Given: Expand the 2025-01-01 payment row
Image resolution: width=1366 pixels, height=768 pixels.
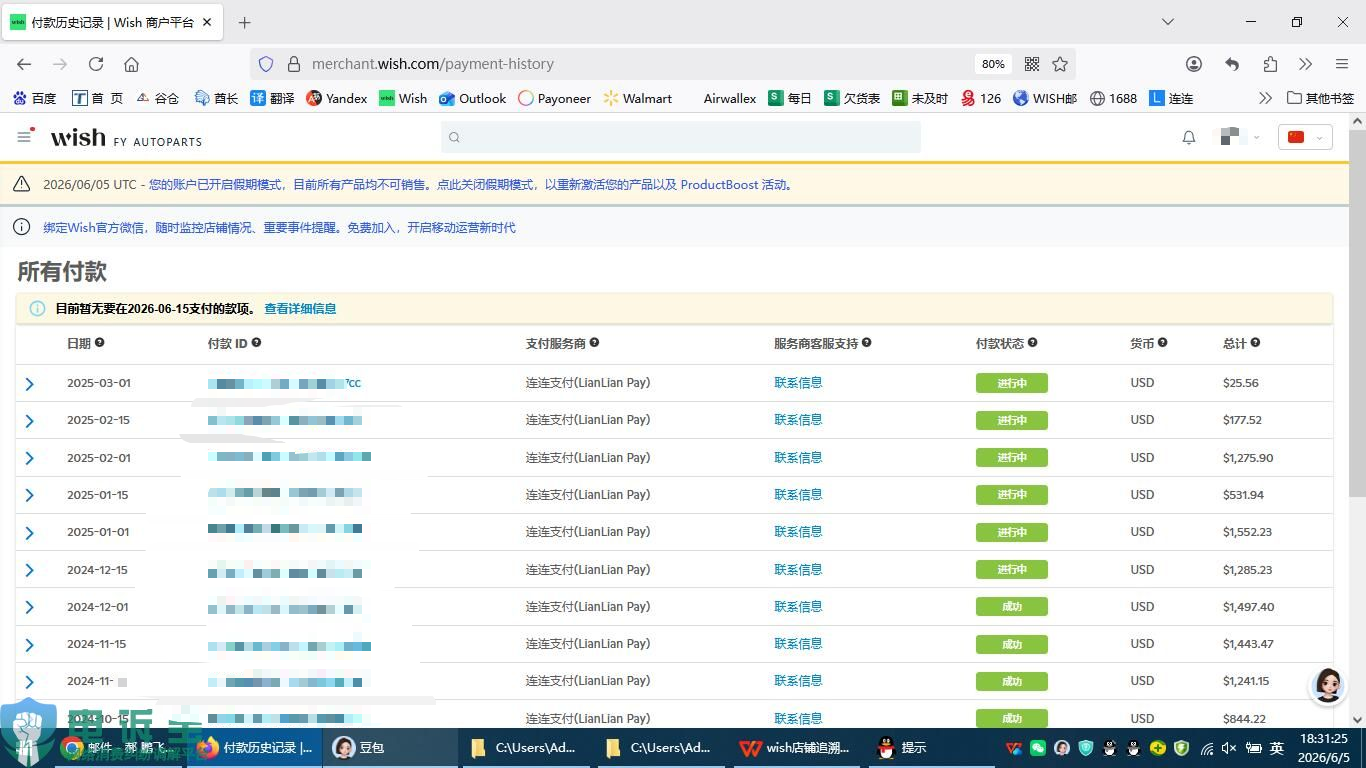Looking at the screenshot, I should click(x=29, y=533).
